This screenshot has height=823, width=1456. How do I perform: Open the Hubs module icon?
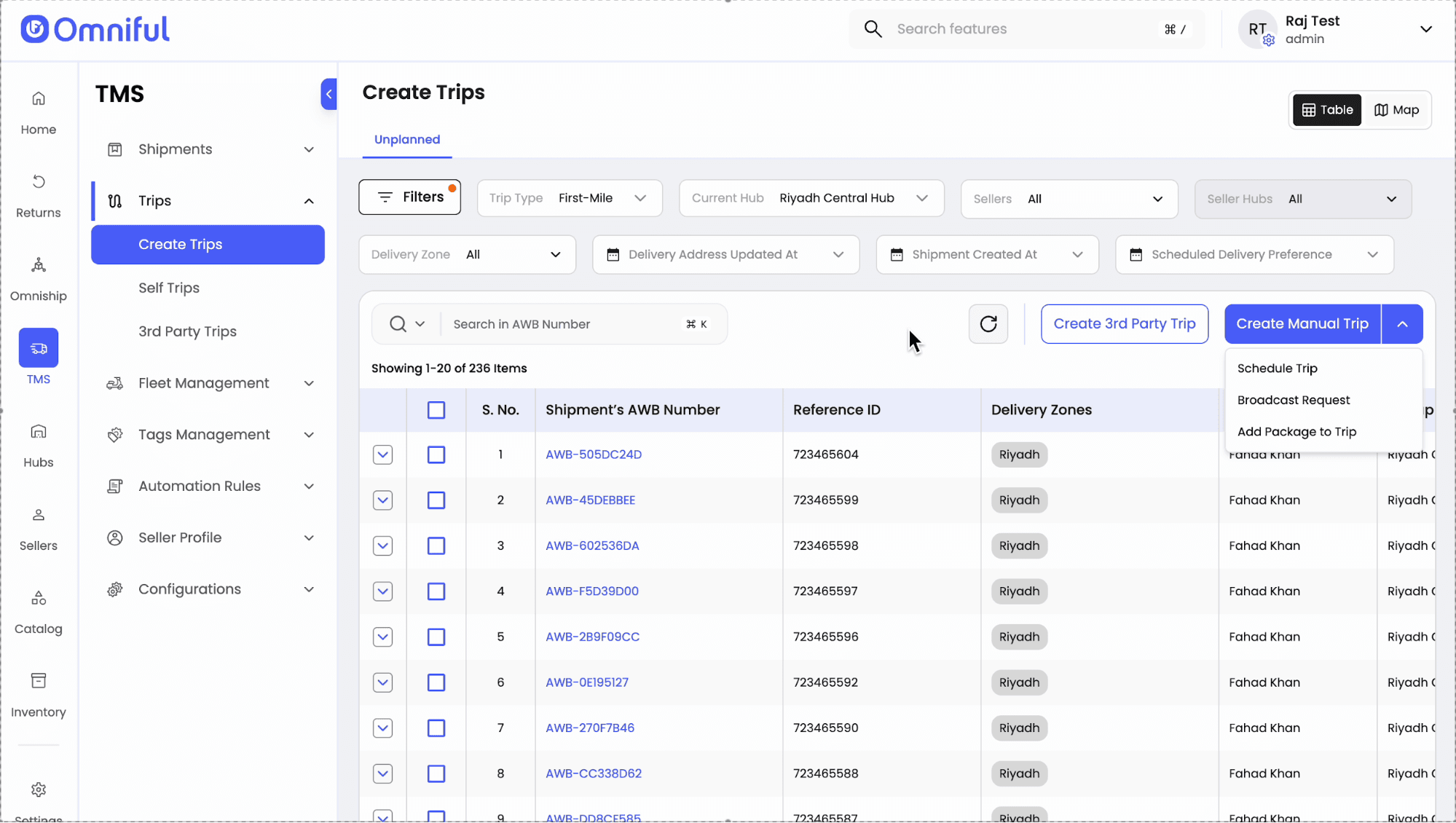[x=39, y=432]
